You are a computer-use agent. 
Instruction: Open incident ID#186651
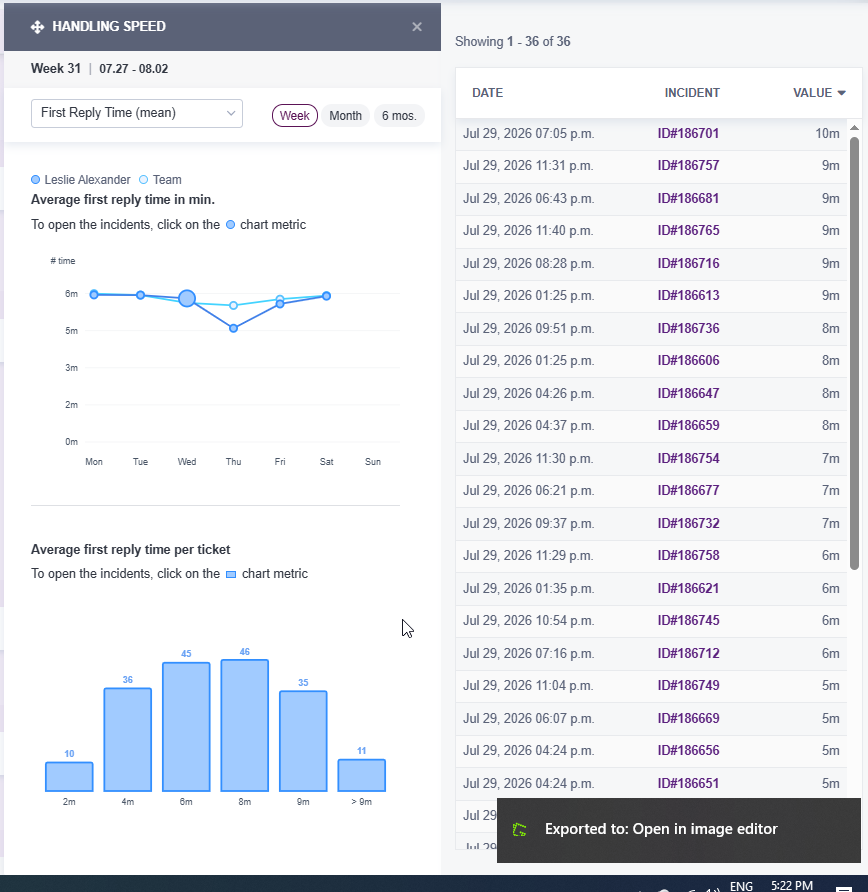tap(688, 783)
